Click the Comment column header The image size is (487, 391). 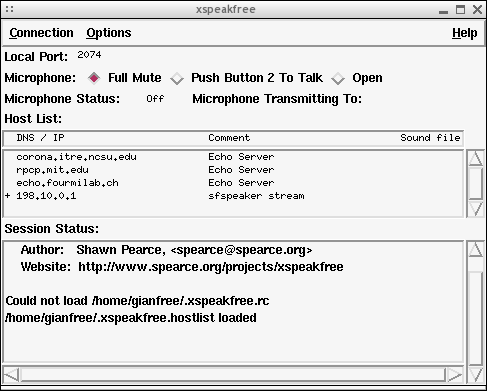pyautogui.click(x=229, y=138)
